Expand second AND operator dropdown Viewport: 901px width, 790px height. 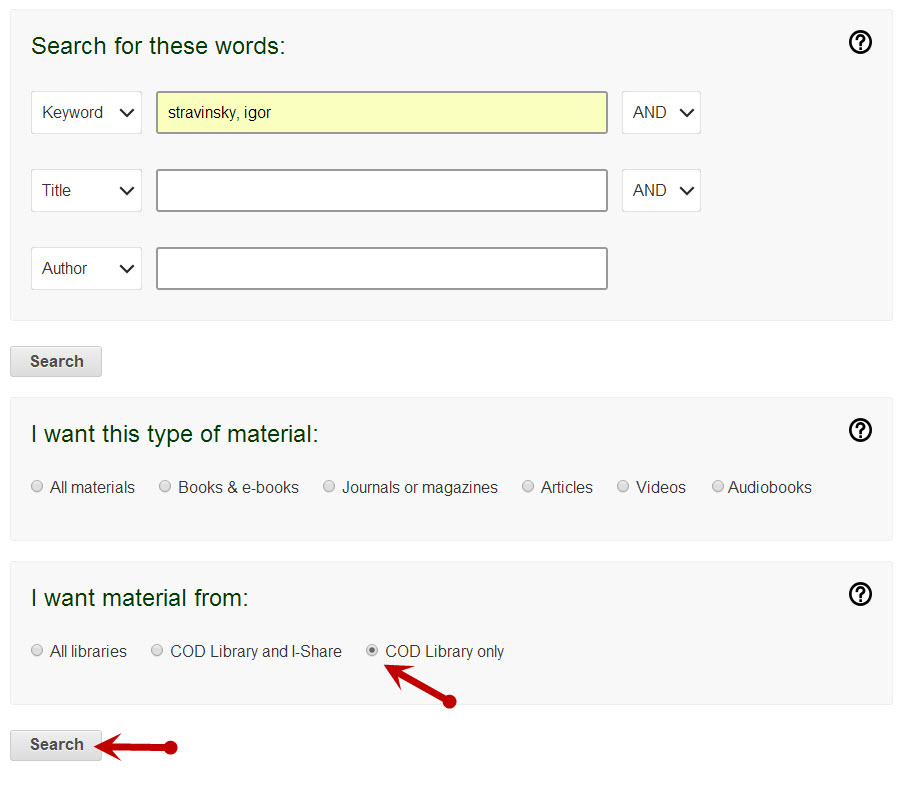click(661, 191)
